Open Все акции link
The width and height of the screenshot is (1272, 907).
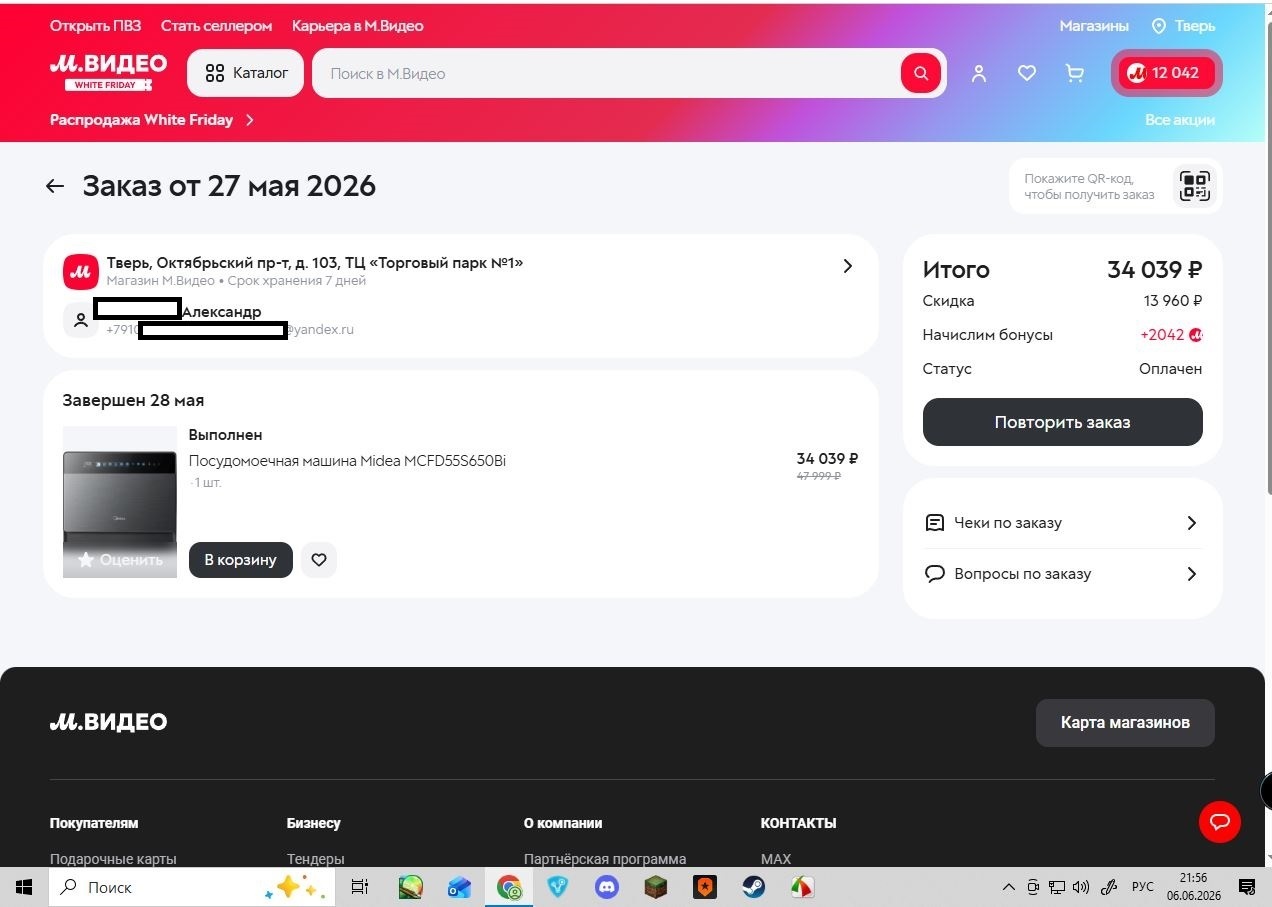1180,120
